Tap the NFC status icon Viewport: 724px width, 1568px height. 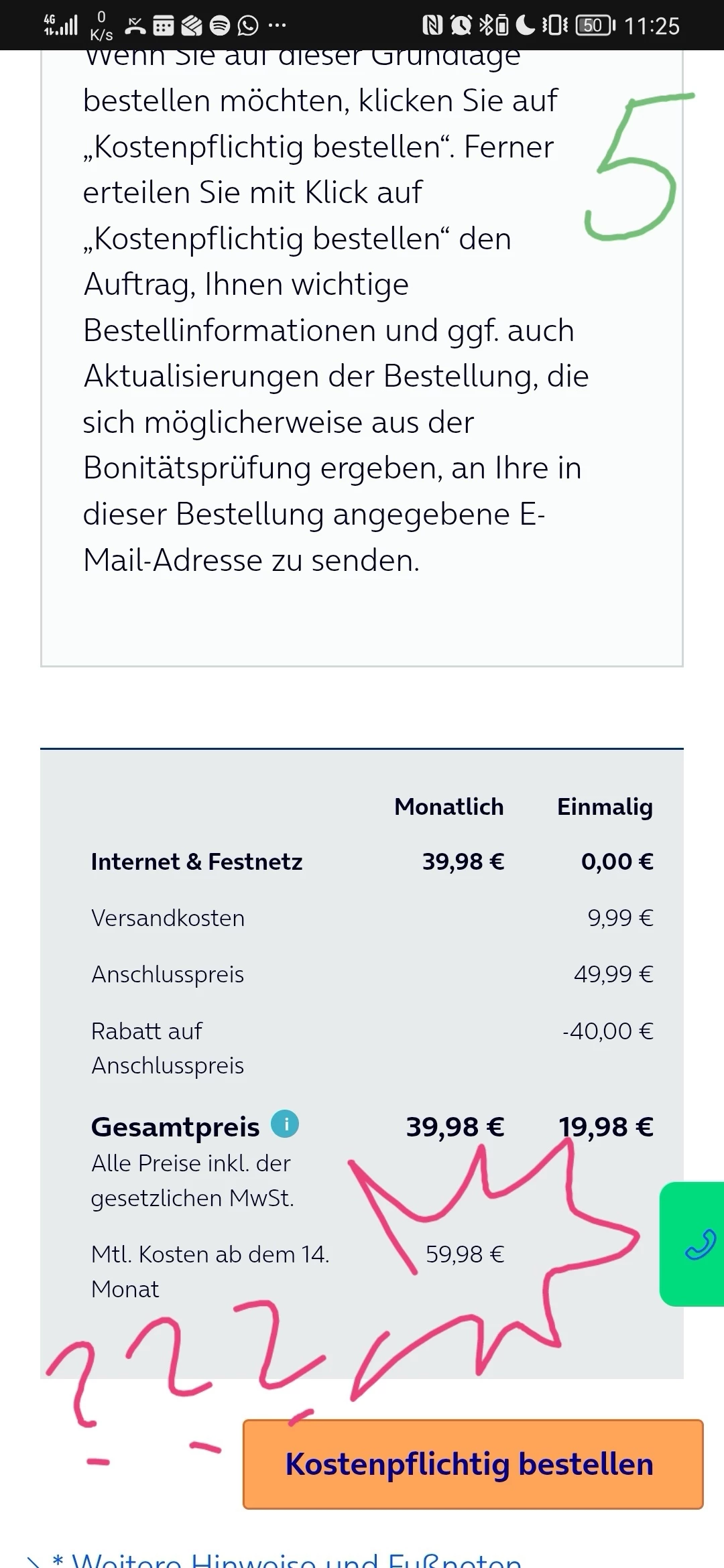[x=432, y=26]
